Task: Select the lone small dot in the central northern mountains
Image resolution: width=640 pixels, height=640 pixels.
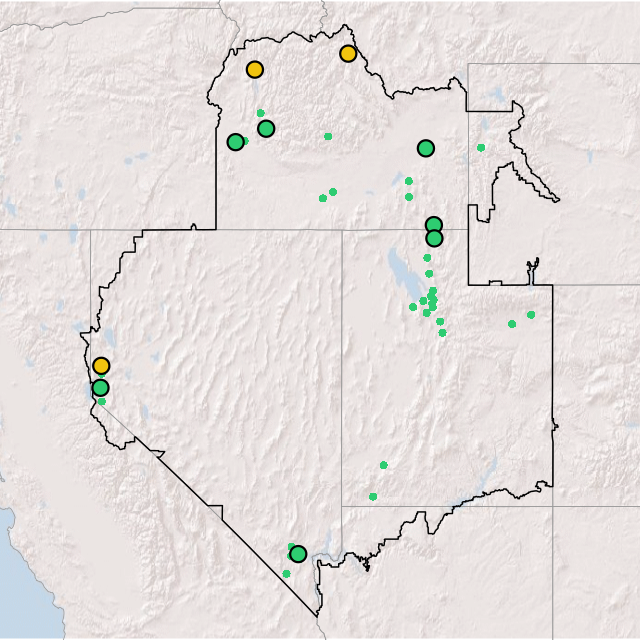Action: [328, 136]
